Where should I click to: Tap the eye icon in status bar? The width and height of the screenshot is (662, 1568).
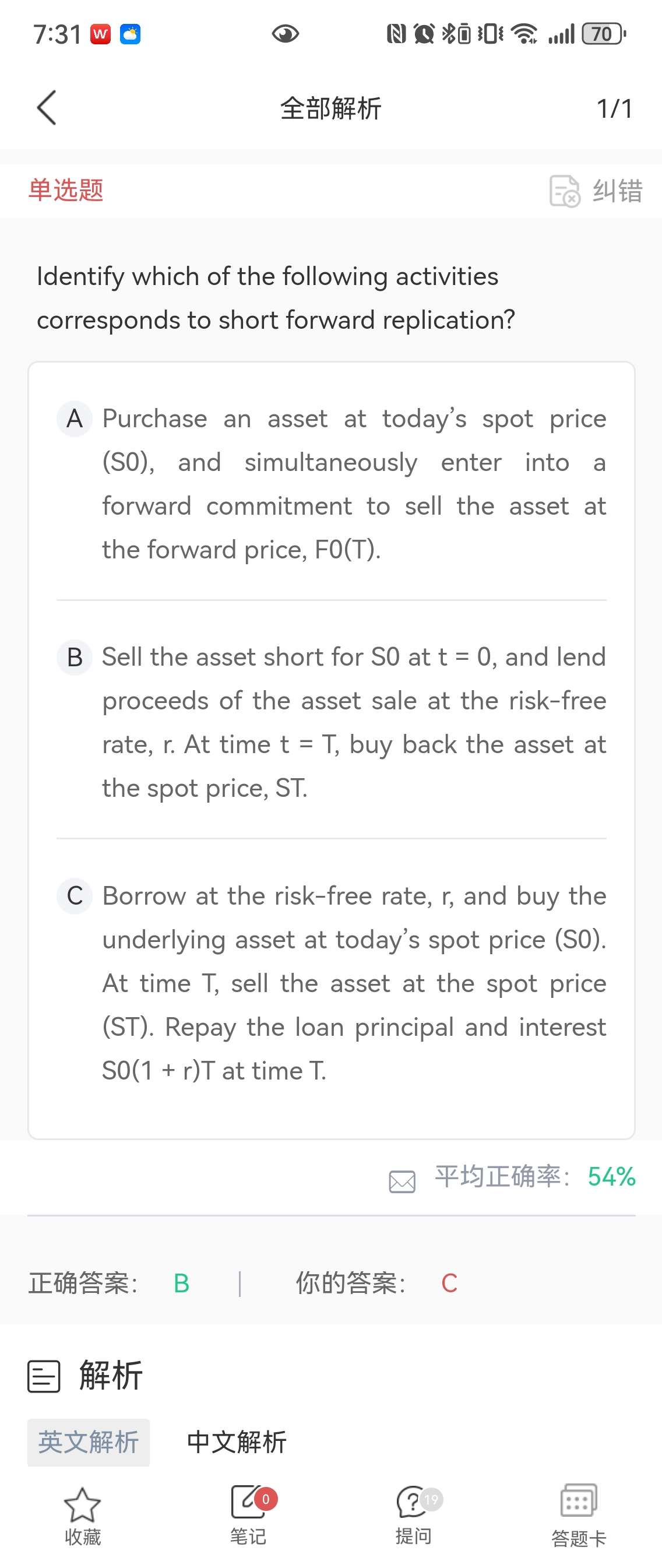pos(286,33)
